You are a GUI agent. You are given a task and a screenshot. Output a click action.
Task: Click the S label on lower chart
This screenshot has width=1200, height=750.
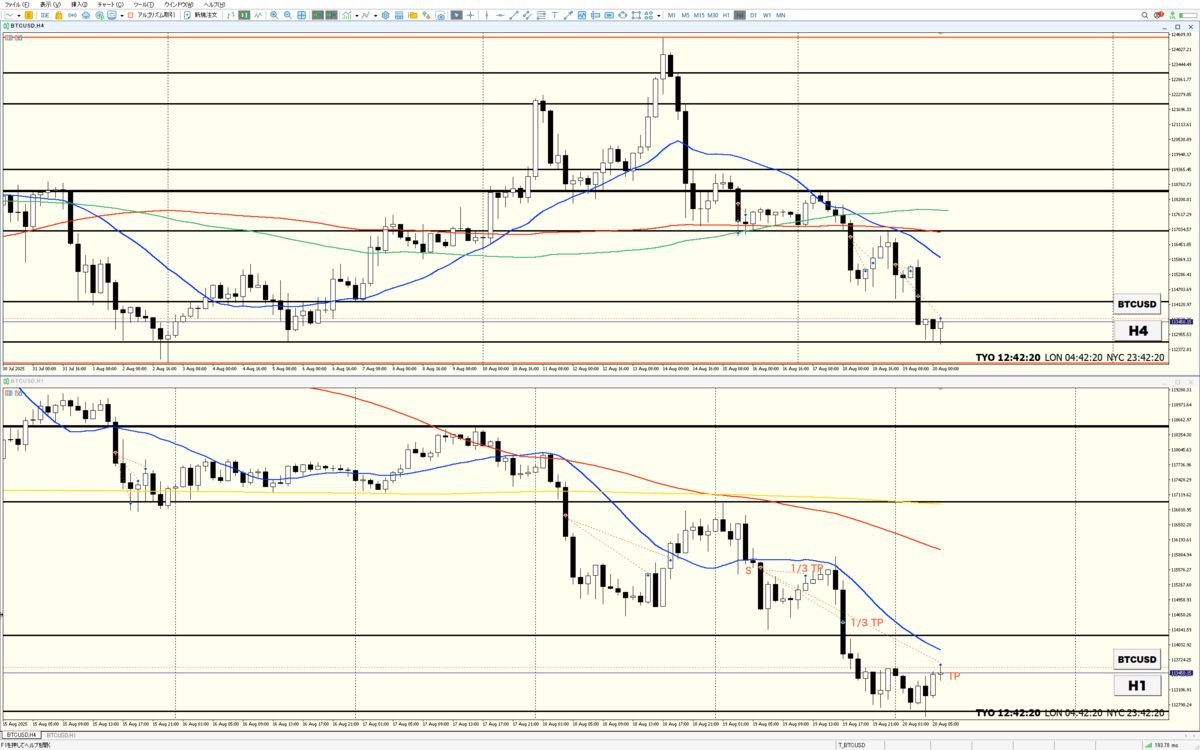pyautogui.click(x=748, y=570)
